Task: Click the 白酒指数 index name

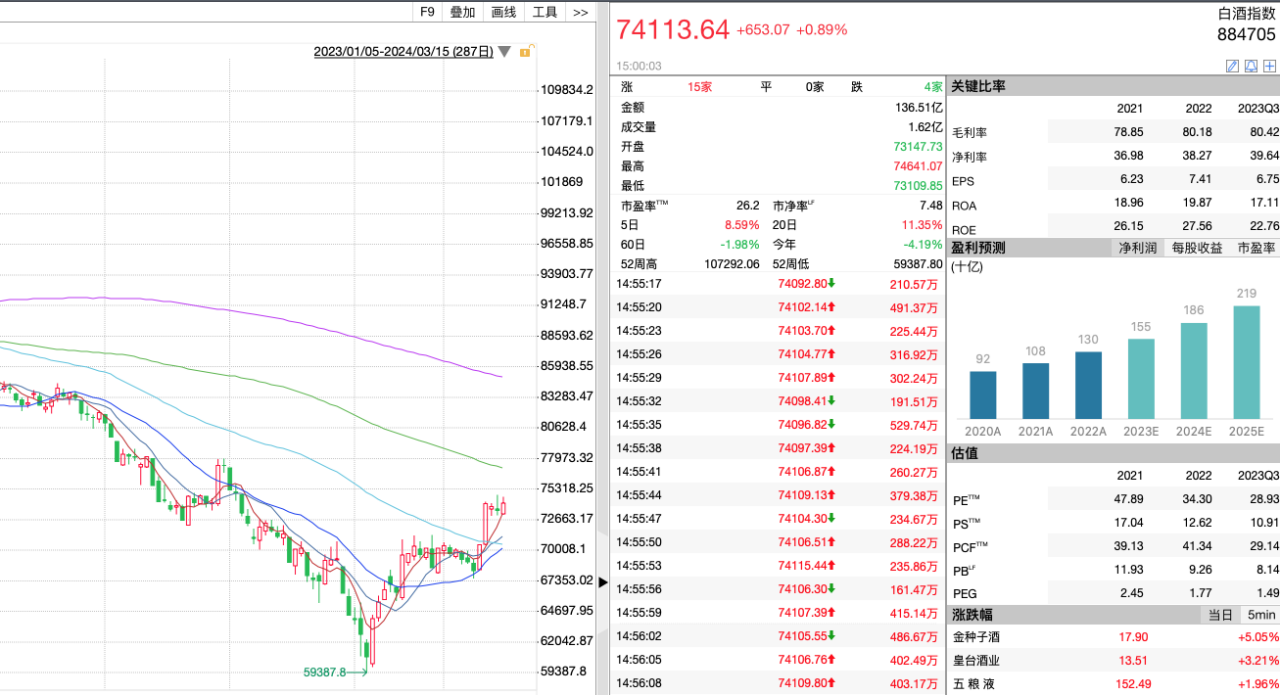Action: tap(1246, 14)
